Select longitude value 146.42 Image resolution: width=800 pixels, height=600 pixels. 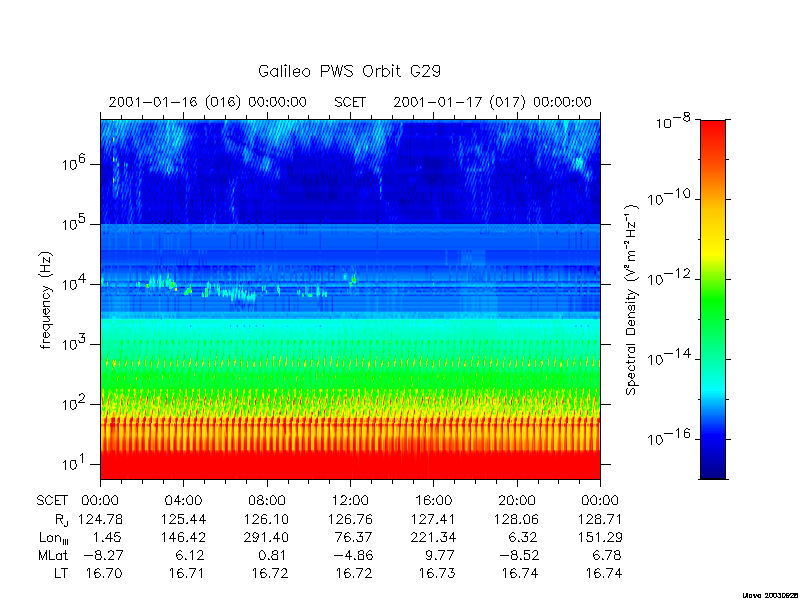(x=184, y=537)
